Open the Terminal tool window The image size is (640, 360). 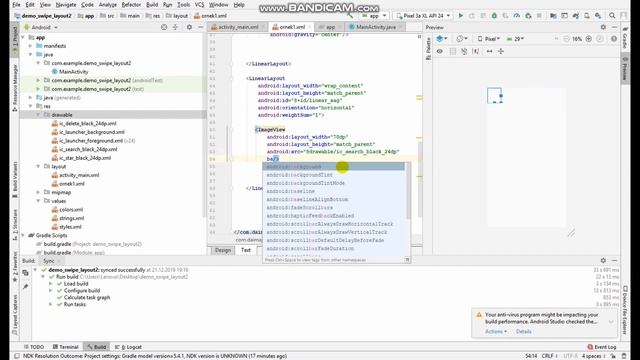tap(65, 347)
